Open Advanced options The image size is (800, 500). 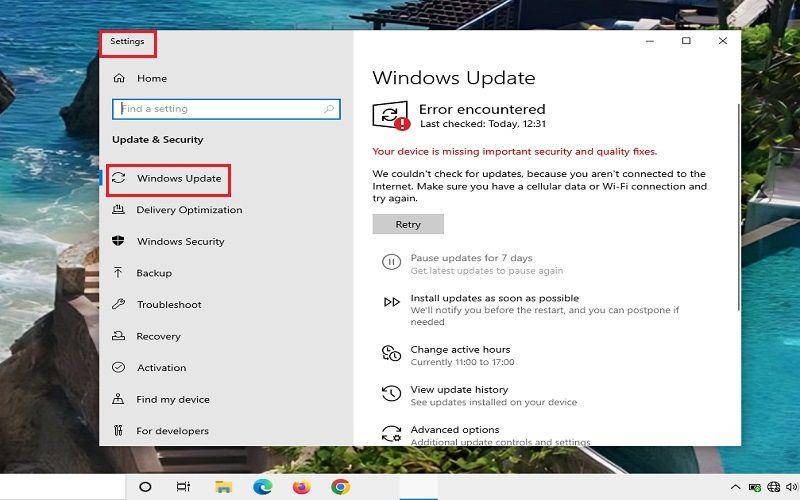pos(455,430)
